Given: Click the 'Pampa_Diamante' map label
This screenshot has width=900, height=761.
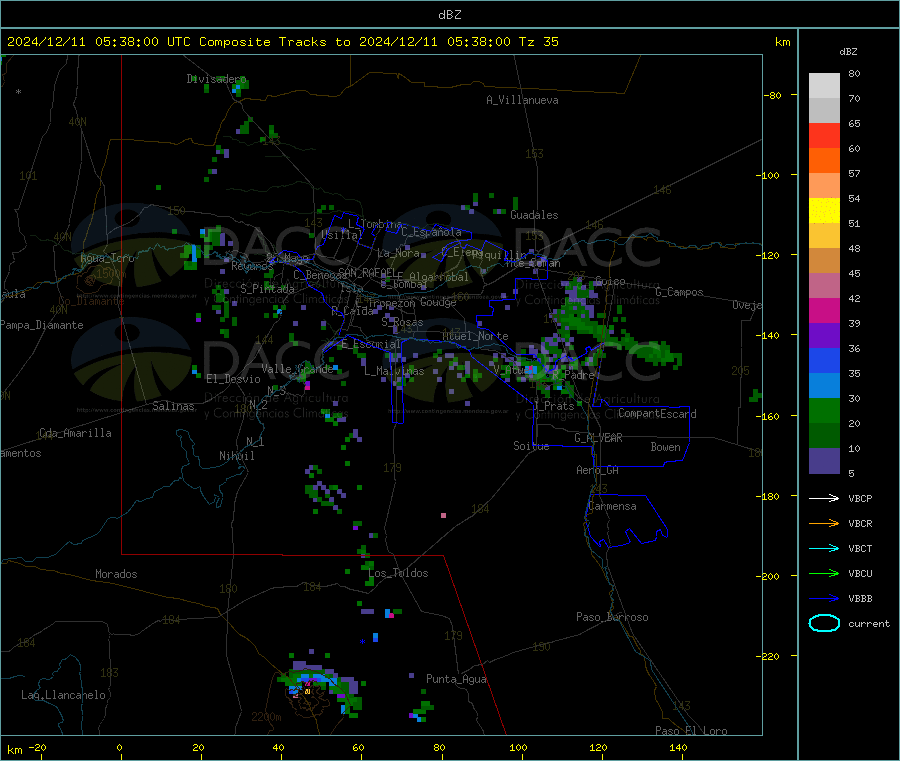Looking at the screenshot, I should click(x=42, y=325).
